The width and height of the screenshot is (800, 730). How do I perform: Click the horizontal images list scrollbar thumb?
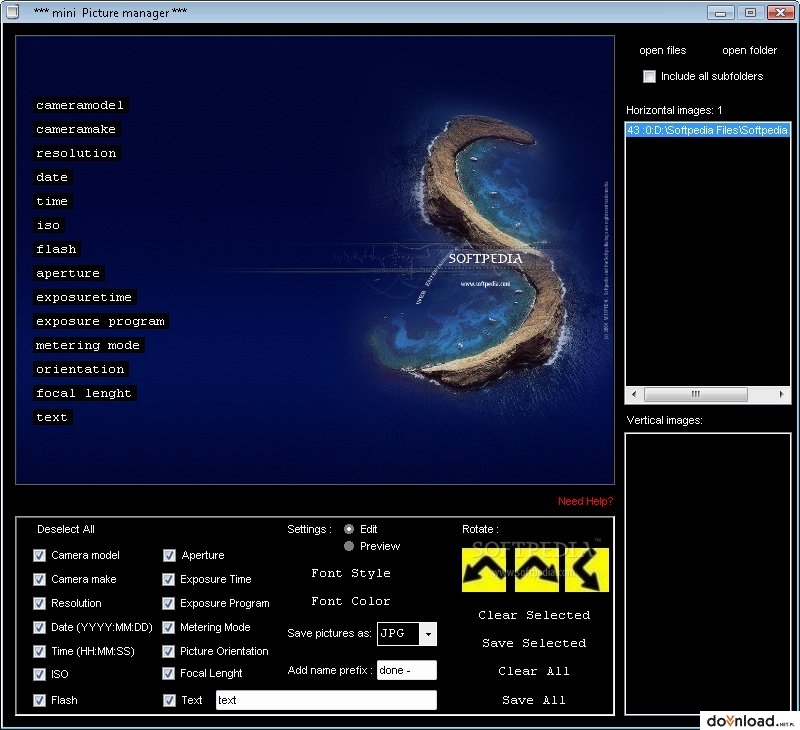tap(696, 394)
